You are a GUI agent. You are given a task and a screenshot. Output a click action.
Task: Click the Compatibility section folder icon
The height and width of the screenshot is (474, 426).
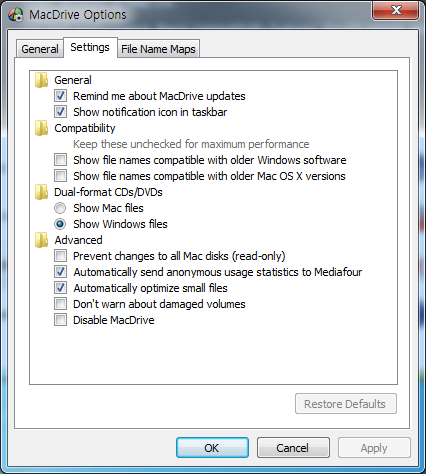click(42, 128)
